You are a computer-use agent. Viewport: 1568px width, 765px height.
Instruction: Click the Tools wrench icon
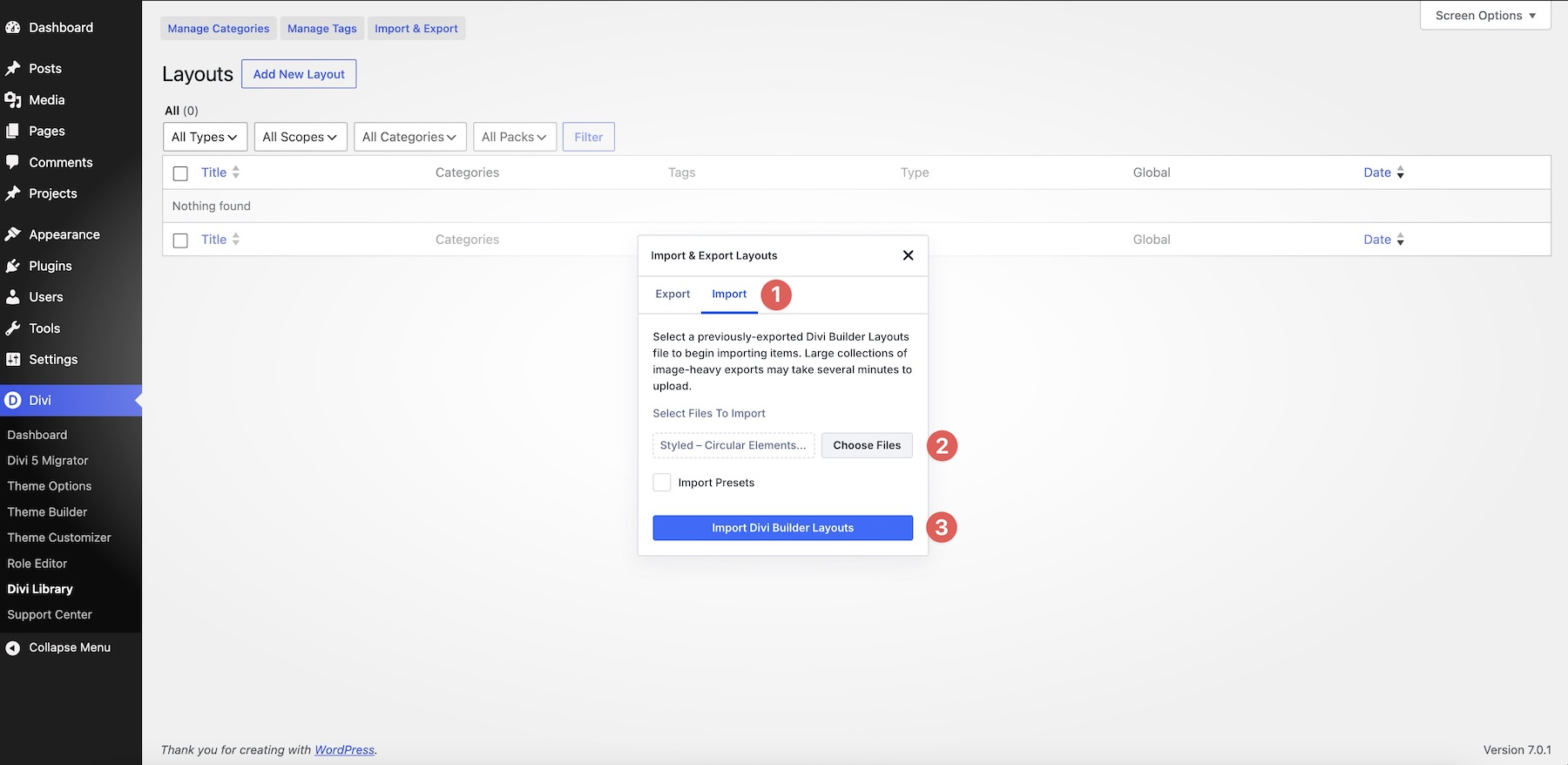click(x=13, y=329)
